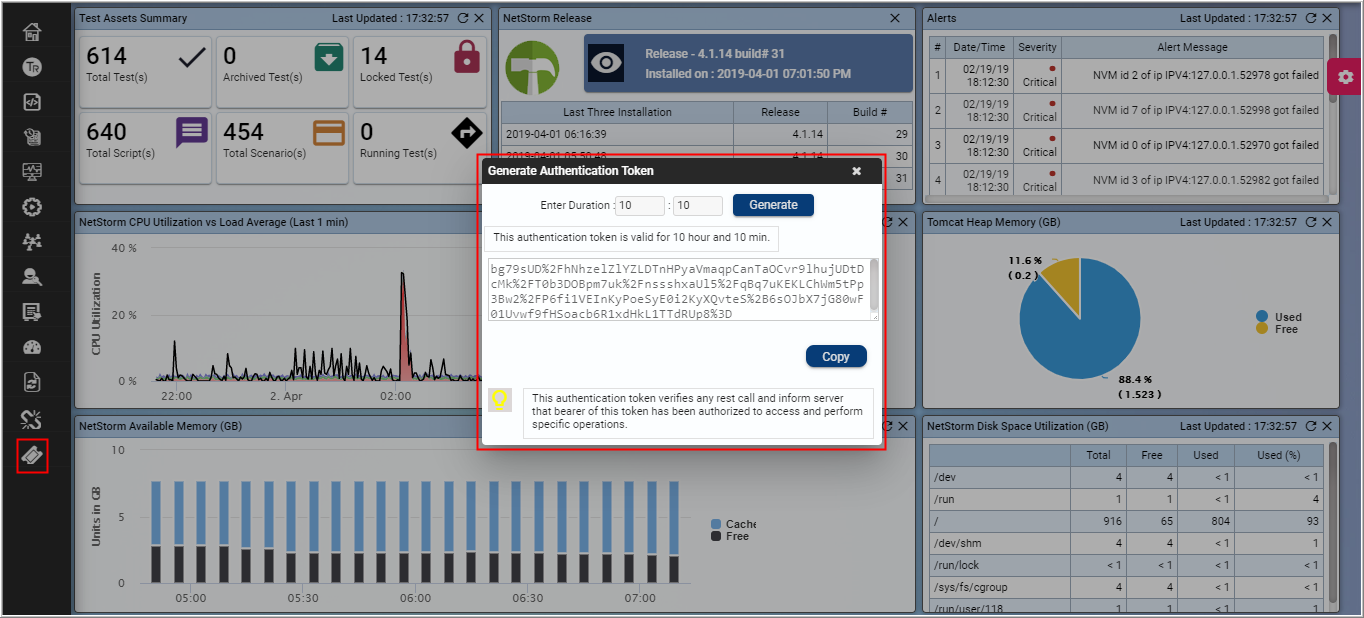Click the gear with play sidebar icon

click(x=32, y=207)
